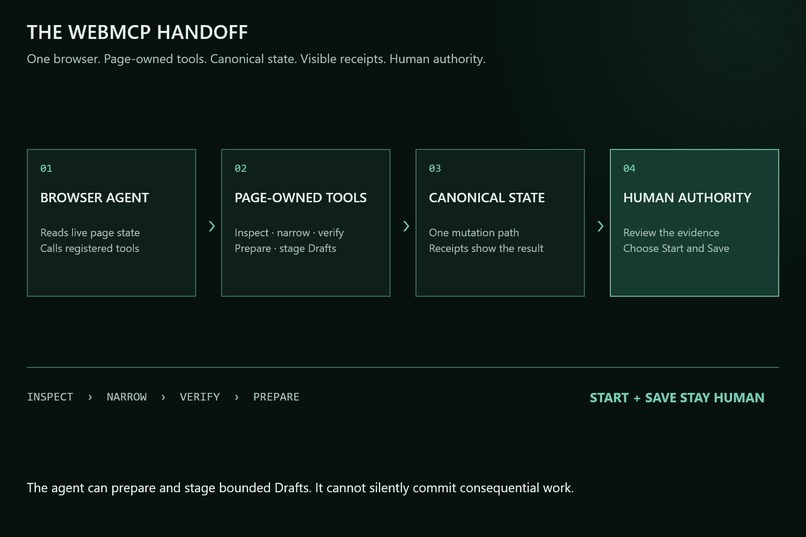The image size is (806, 537).
Task: Click the 'INSPECT' step label
Action: 50,397
